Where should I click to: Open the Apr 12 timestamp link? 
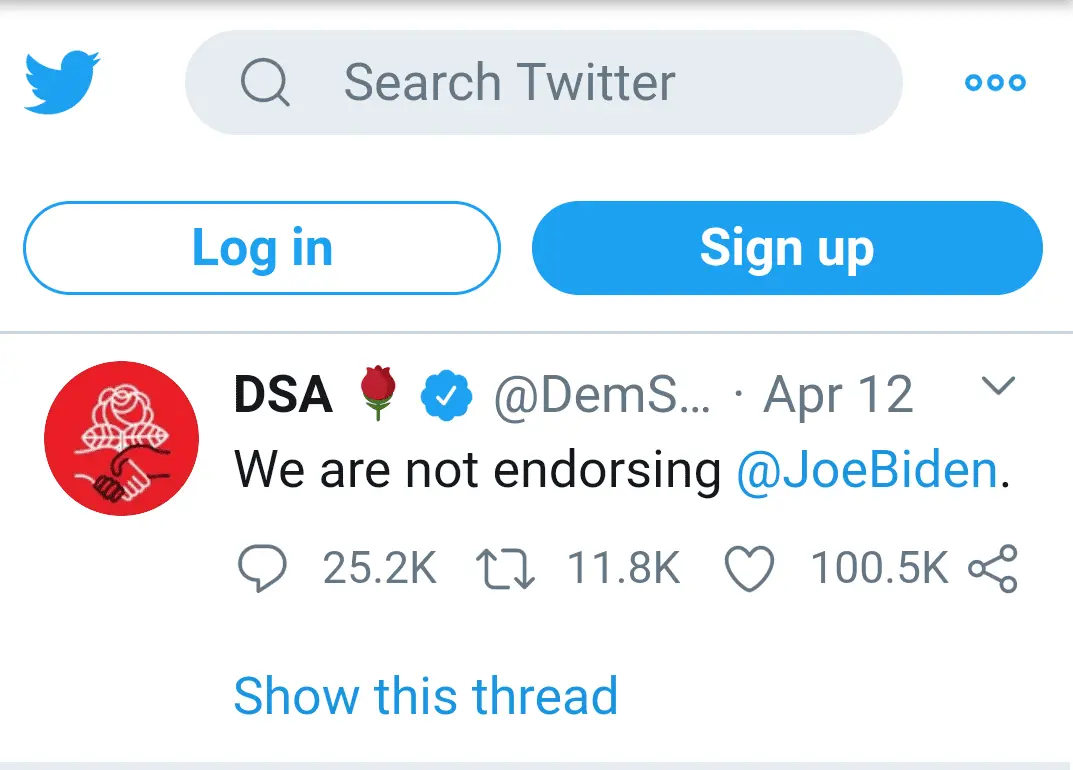pos(838,396)
